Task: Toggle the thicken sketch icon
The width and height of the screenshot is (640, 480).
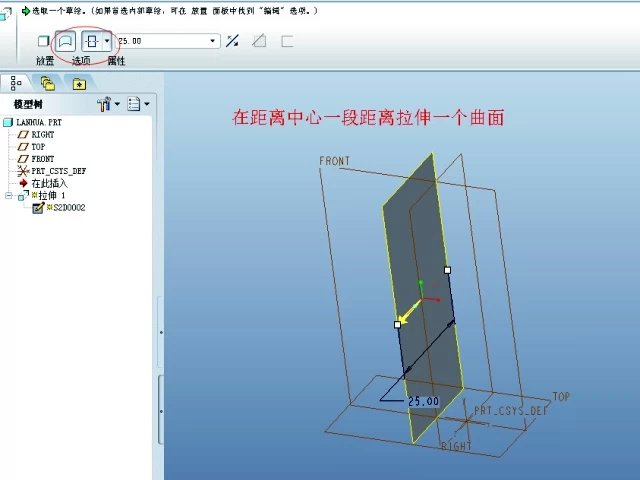Action: pos(287,42)
